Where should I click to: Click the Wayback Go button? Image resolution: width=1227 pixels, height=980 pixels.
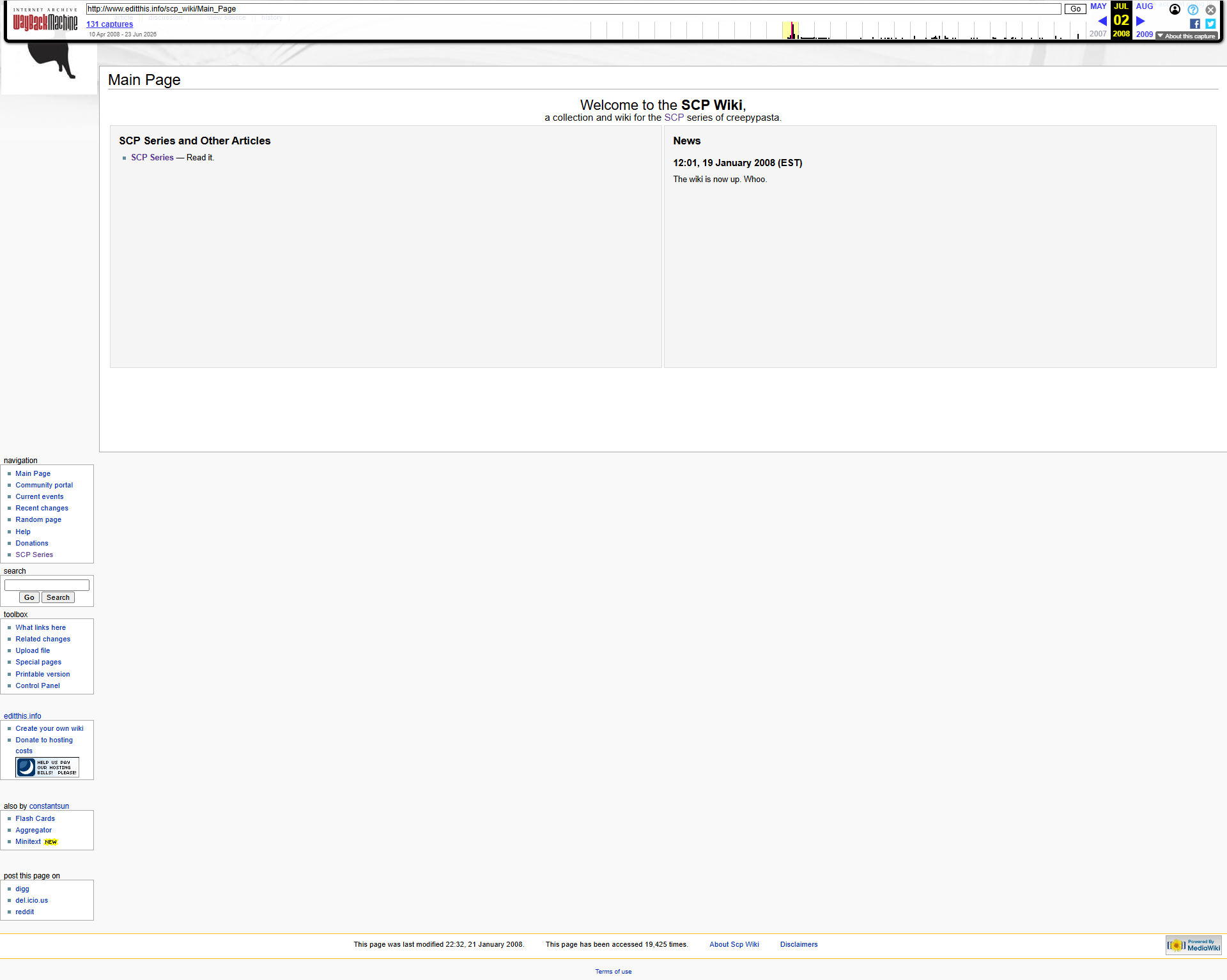[1076, 9]
